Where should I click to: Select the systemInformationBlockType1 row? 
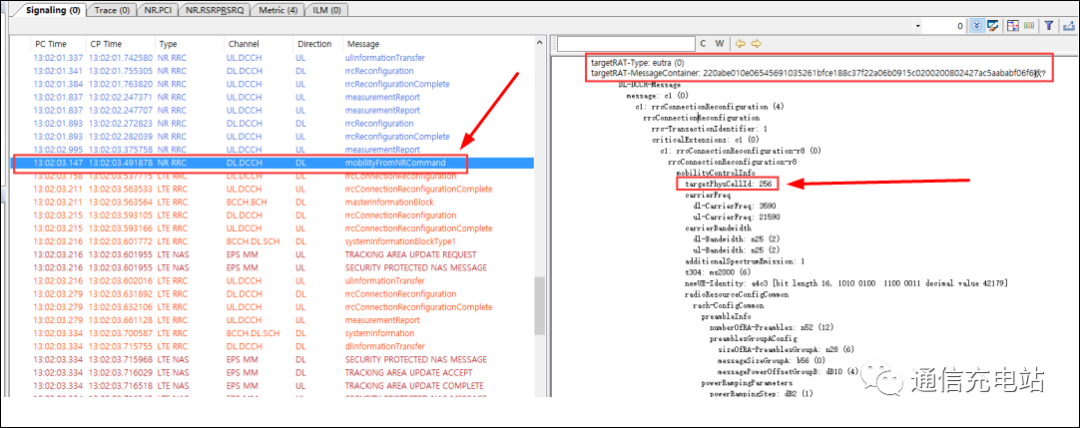coord(274,241)
